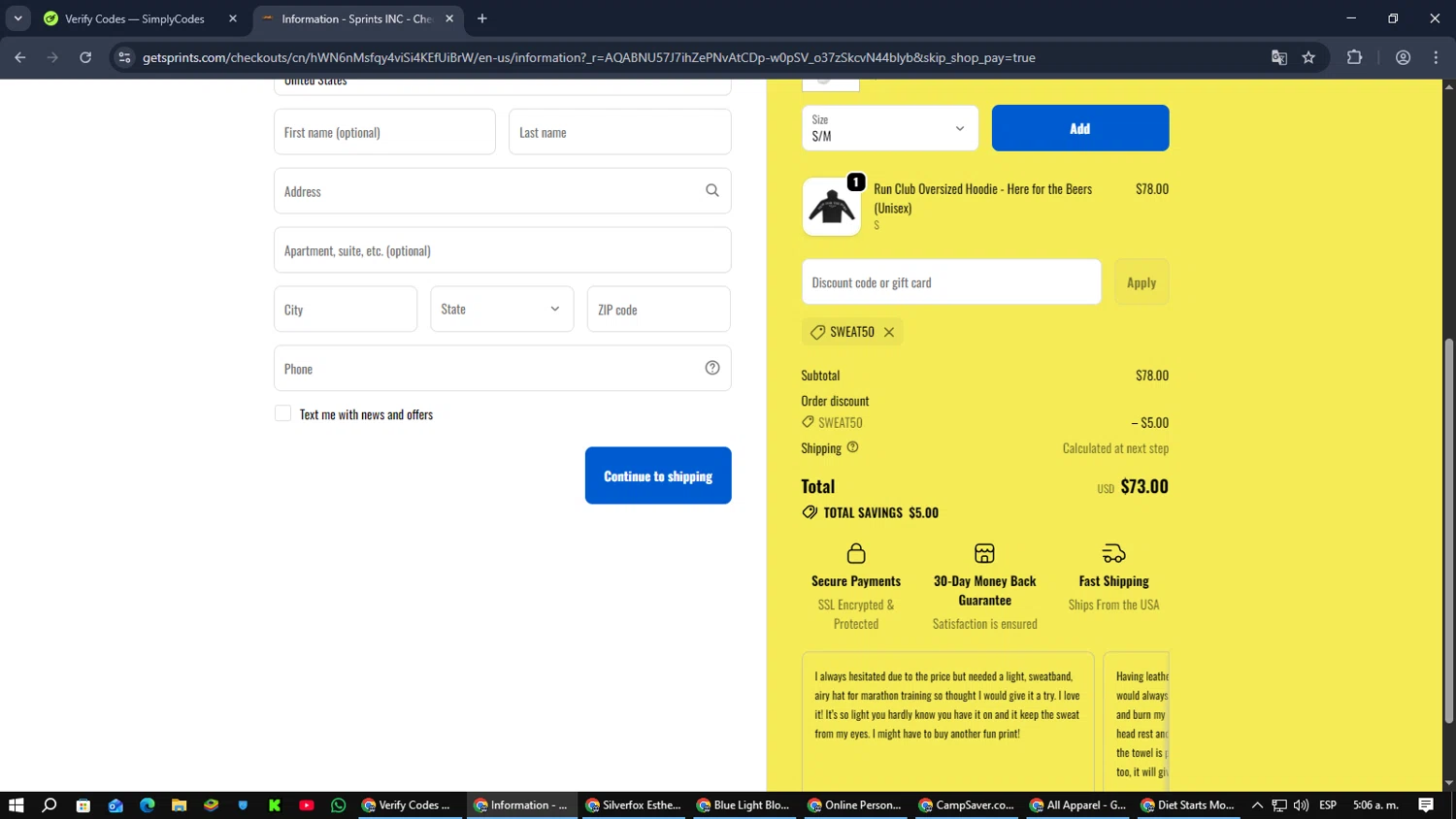
Task: Click the browser back arrow
Action: pos(20,57)
